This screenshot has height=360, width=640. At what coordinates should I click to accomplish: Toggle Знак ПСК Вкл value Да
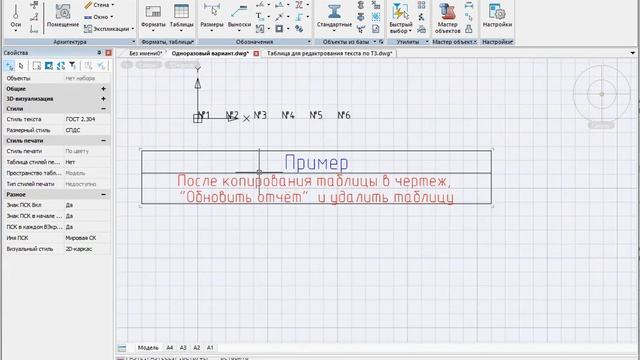pyautogui.click(x=87, y=205)
